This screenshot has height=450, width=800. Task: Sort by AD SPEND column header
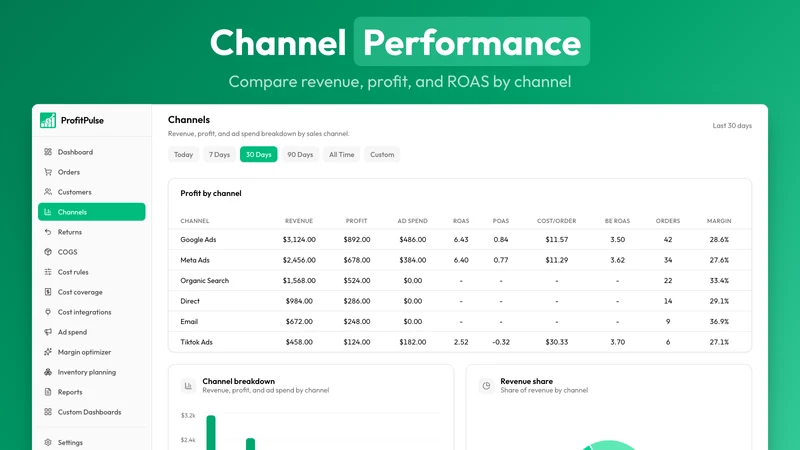click(413, 221)
